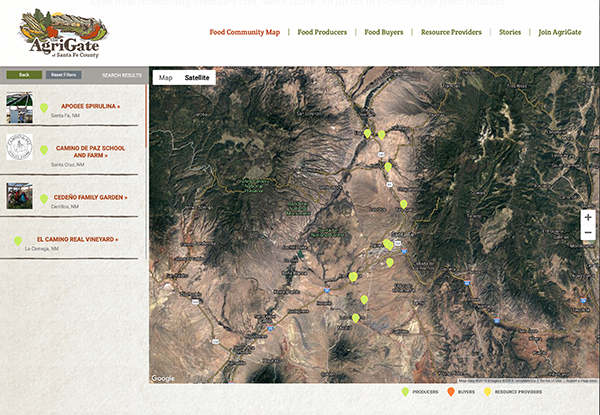Image resolution: width=600 pixels, height=415 pixels.
Task: Click the green pin beside El Camino Real Vineyard
Action: point(18,241)
